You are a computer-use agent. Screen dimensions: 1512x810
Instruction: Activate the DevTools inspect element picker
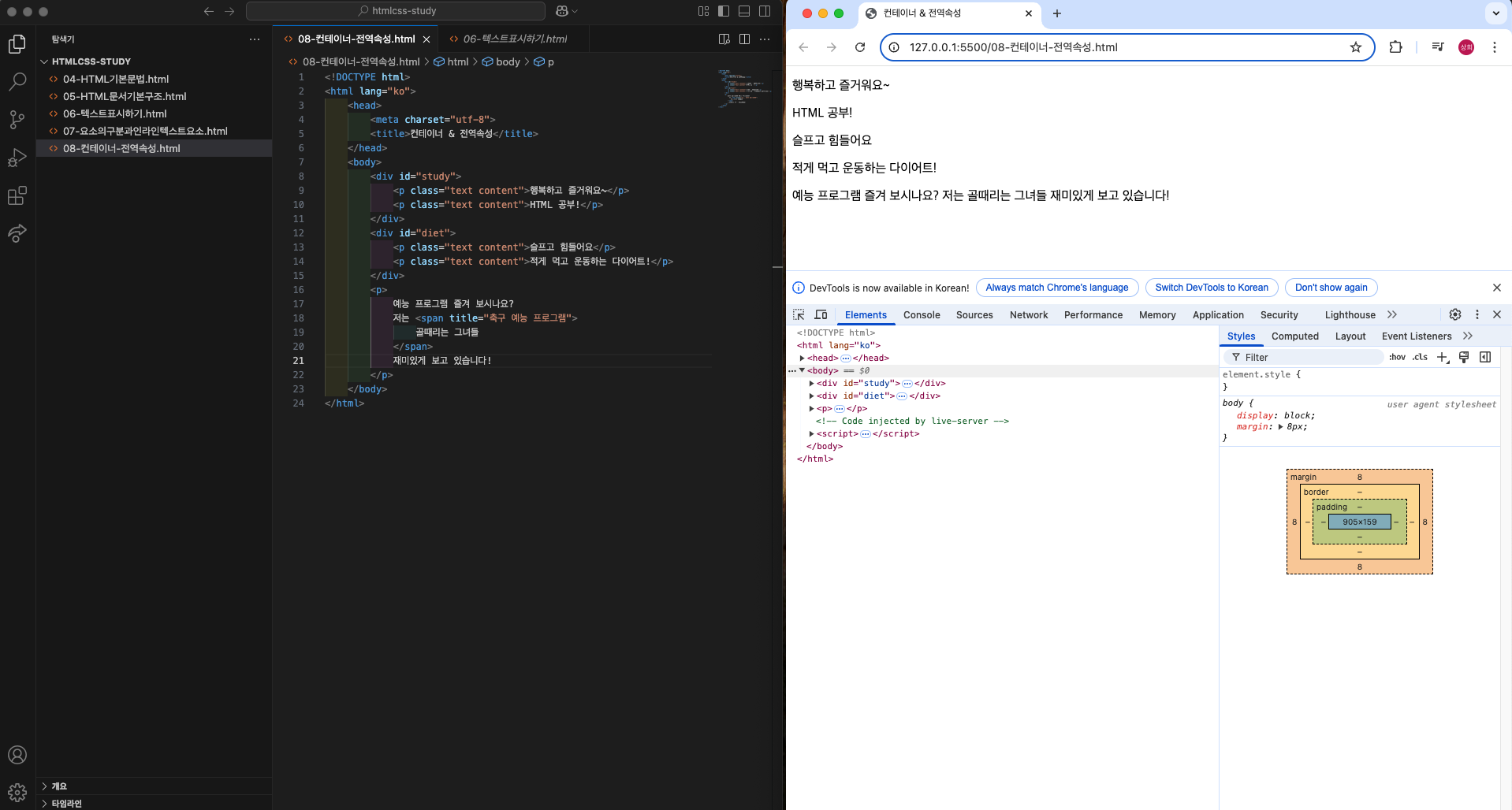point(799,314)
